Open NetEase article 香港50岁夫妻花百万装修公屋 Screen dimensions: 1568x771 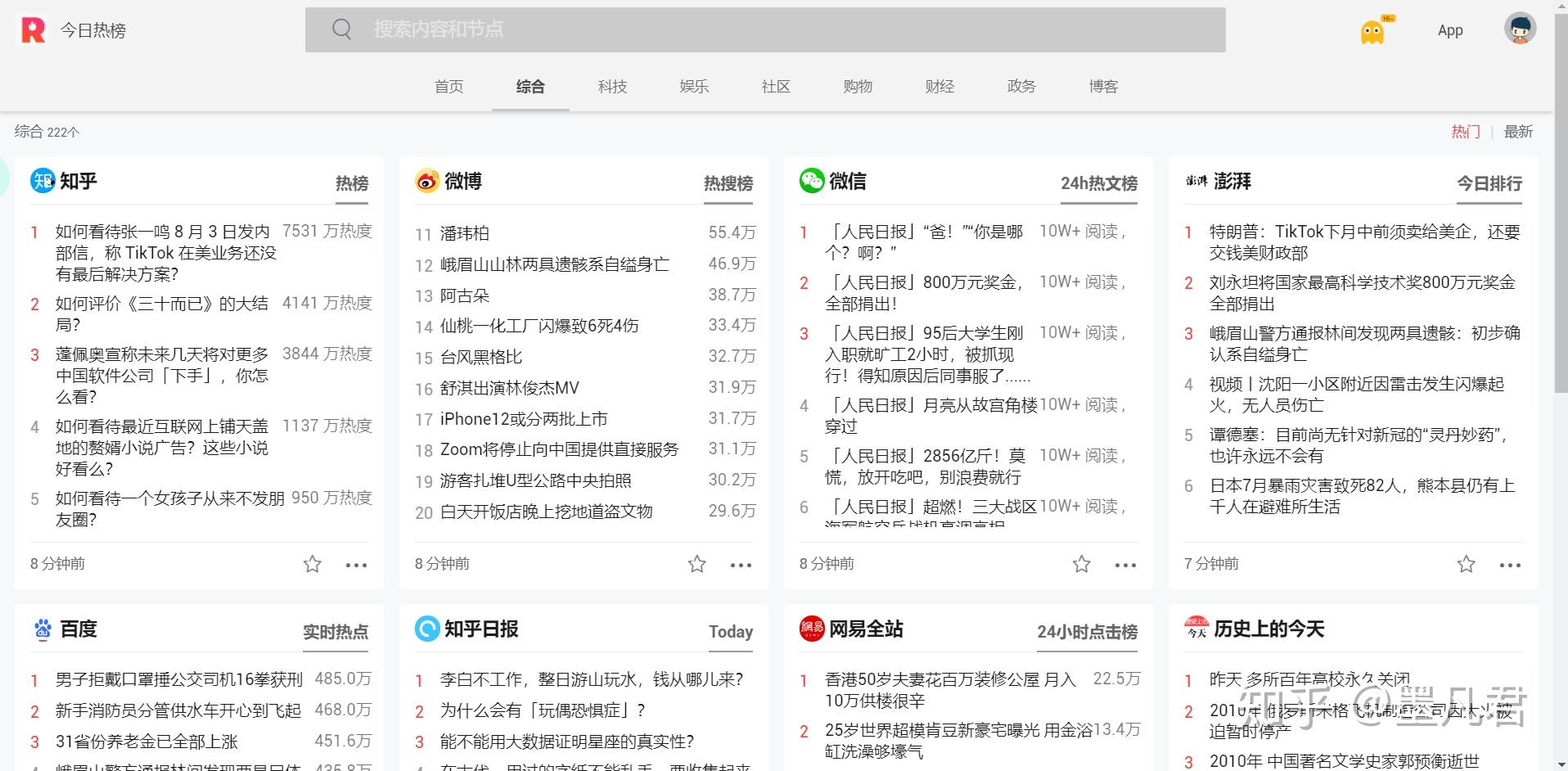[x=951, y=690]
